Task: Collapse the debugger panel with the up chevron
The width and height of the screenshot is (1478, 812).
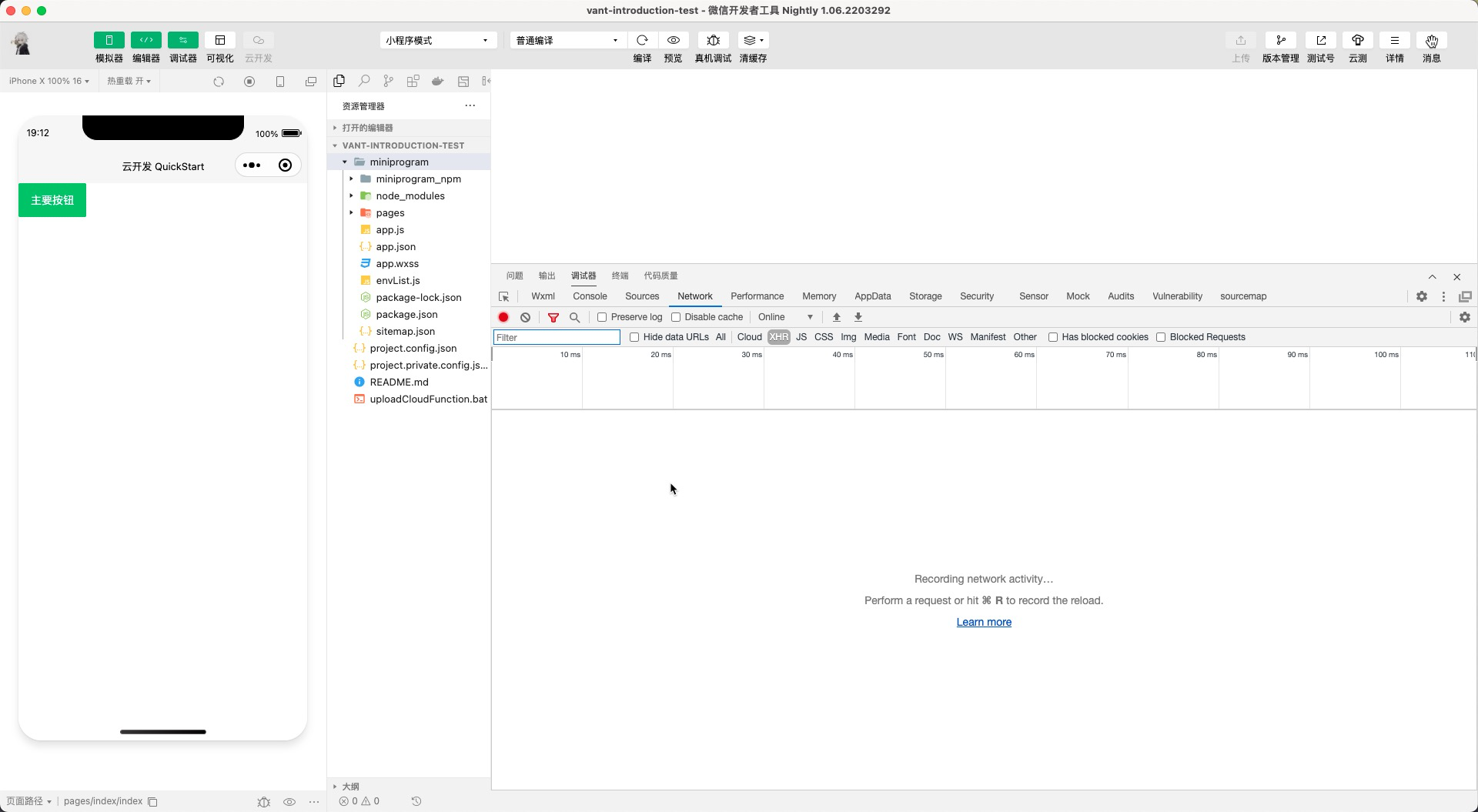Action: (1432, 276)
